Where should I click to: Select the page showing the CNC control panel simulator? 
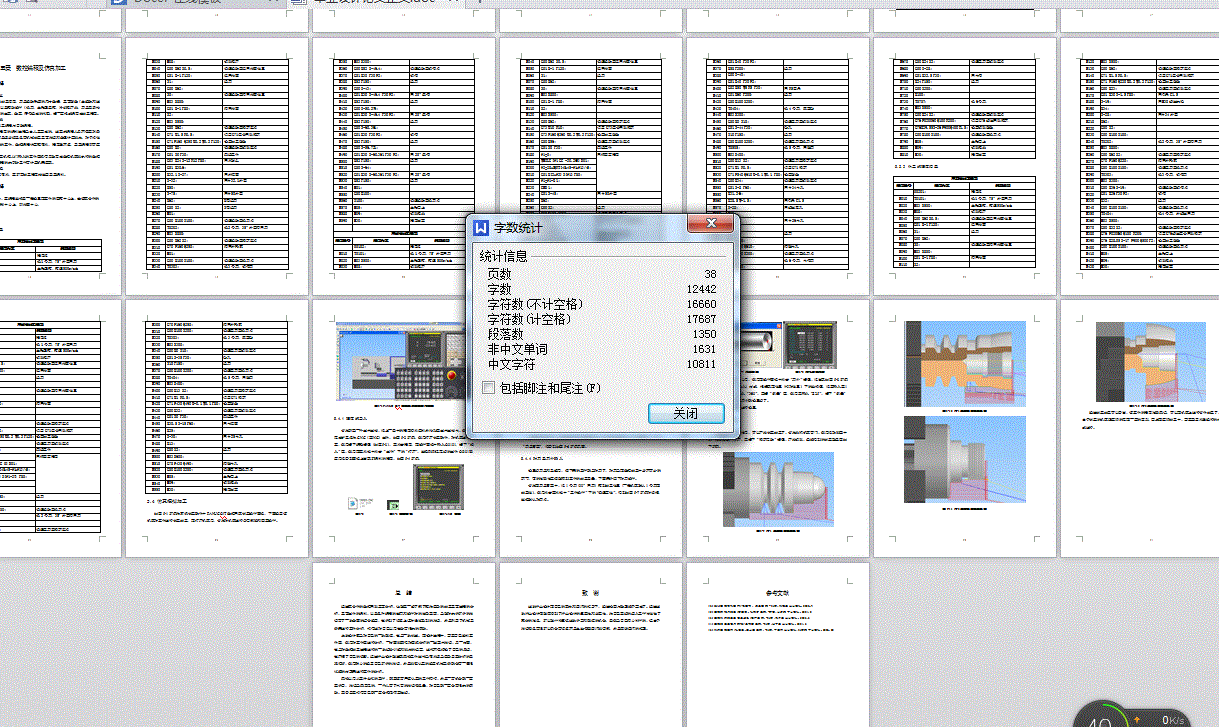tap(404, 428)
